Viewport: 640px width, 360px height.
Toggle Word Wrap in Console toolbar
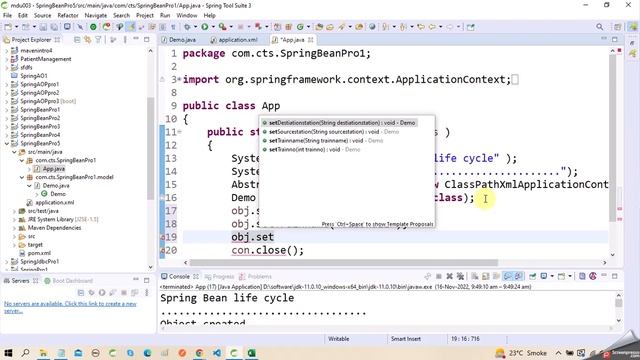click(x=496, y=276)
